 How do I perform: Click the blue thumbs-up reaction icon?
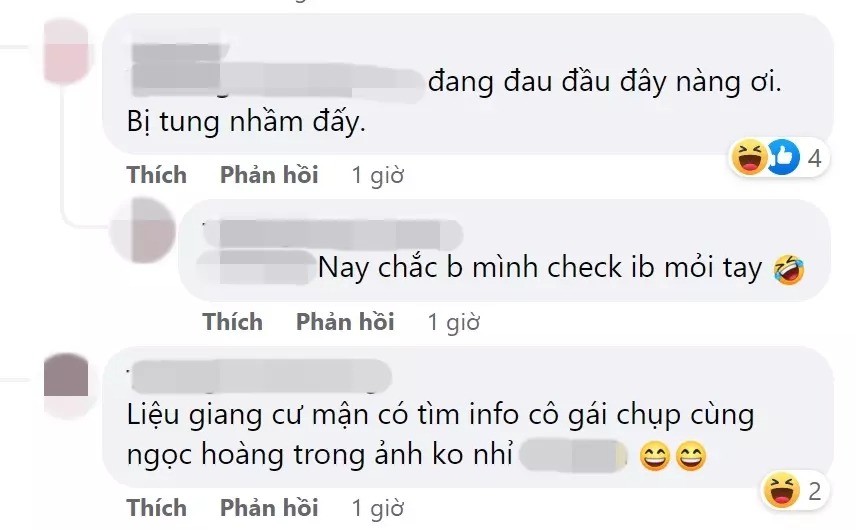click(783, 157)
